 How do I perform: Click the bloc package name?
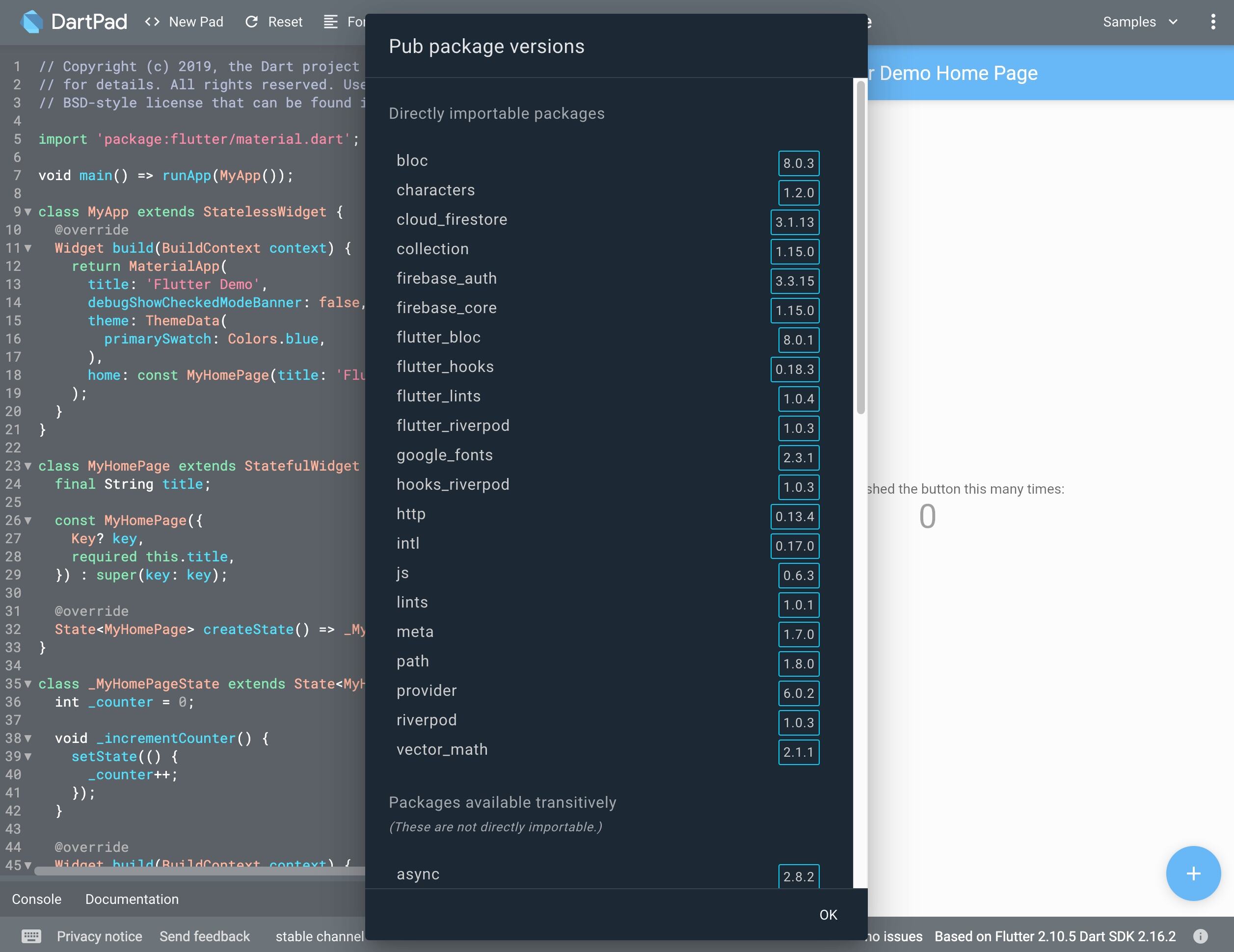click(412, 160)
